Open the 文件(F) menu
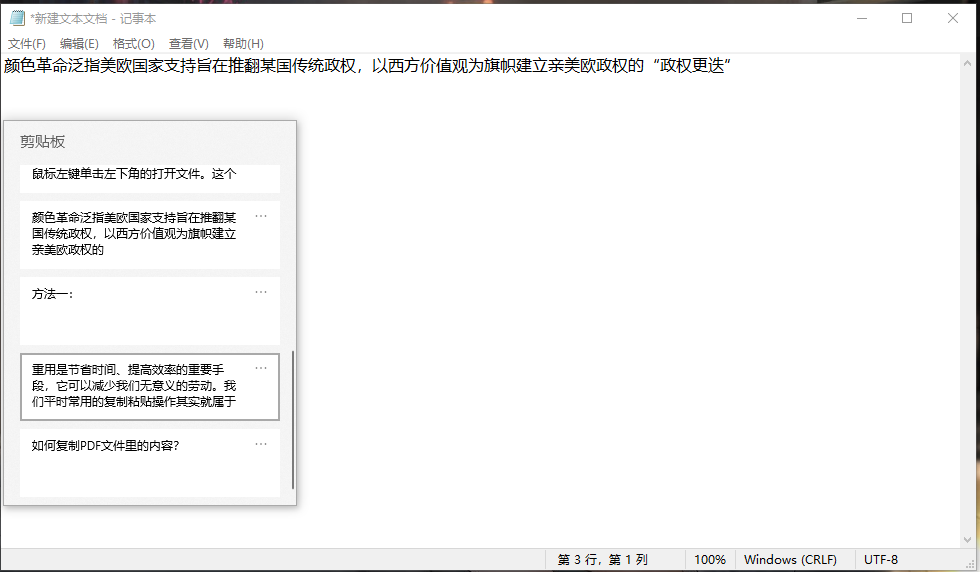The width and height of the screenshot is (980, 572). [x=27, y=44]
